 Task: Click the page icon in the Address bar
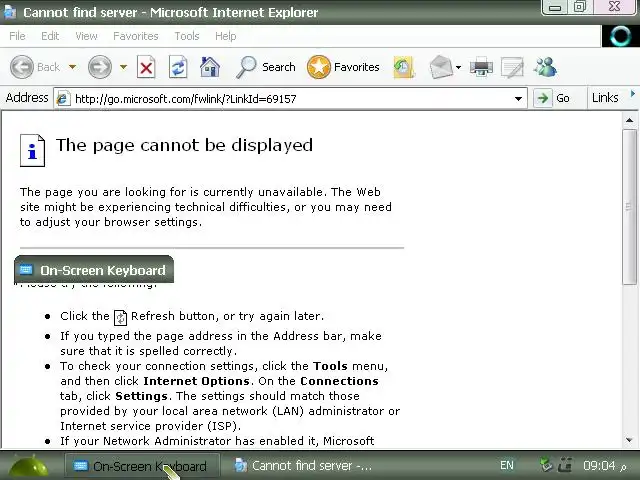click(63, 98)
